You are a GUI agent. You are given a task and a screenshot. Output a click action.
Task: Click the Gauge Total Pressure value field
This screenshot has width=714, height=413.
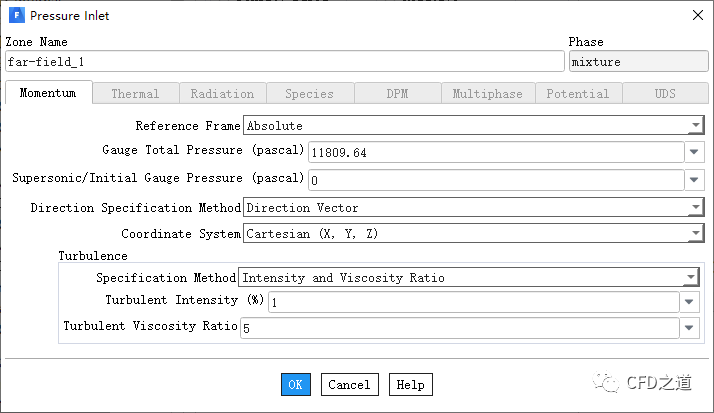click(x=495, y=153)
